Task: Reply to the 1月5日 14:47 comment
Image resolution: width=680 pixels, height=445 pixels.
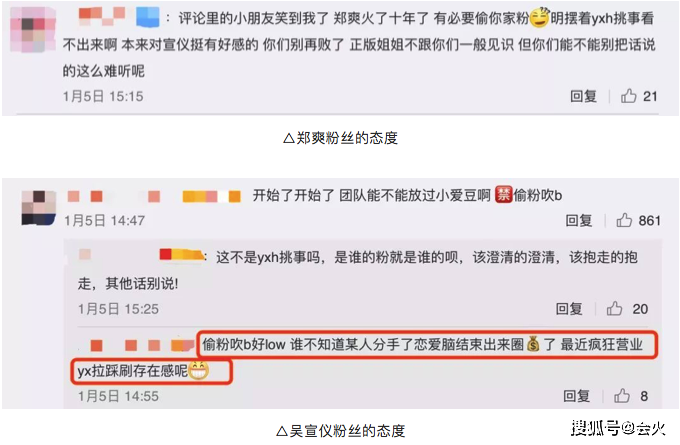Action: coord(579,221)
